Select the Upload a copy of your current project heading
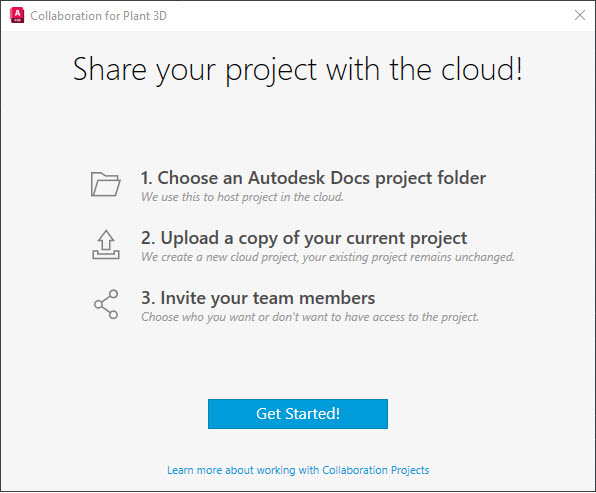 (304, 238)
